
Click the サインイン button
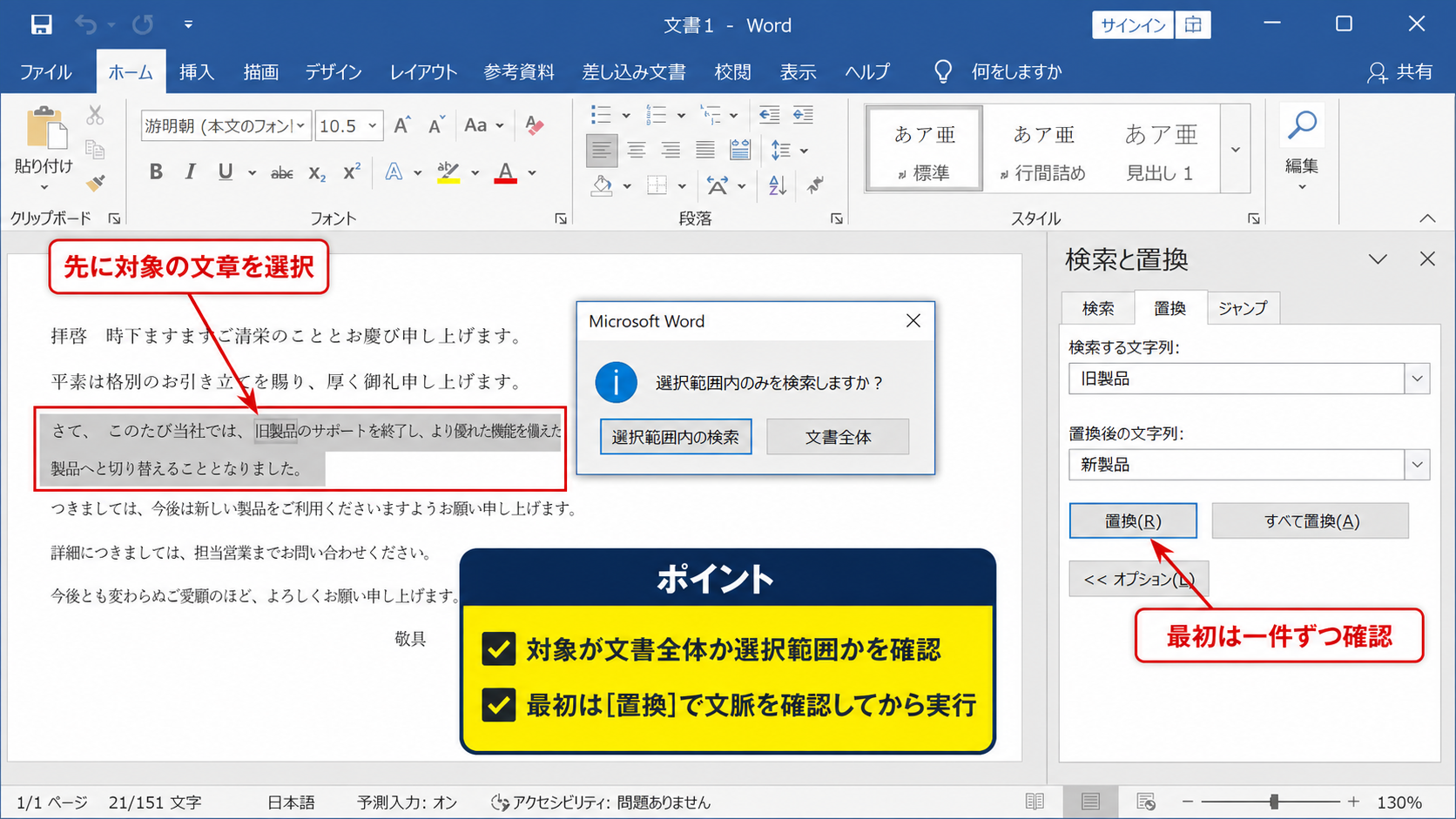(x=1133, y=24)
